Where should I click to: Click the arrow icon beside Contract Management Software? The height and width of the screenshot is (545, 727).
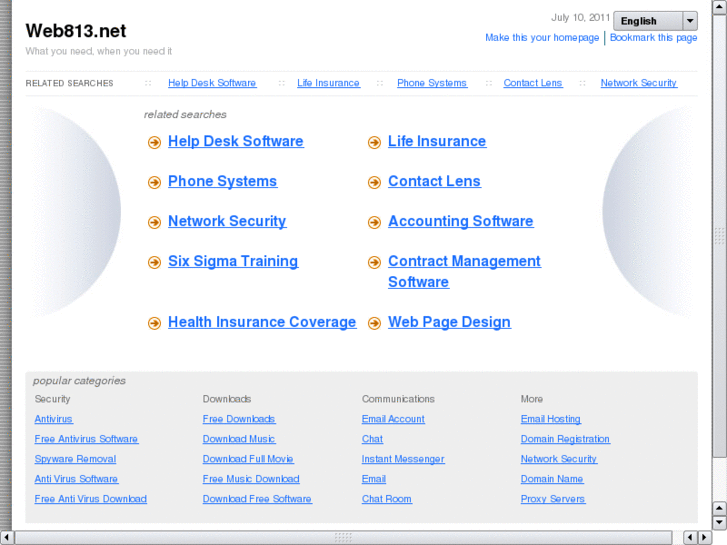click(x=374, y=262)
